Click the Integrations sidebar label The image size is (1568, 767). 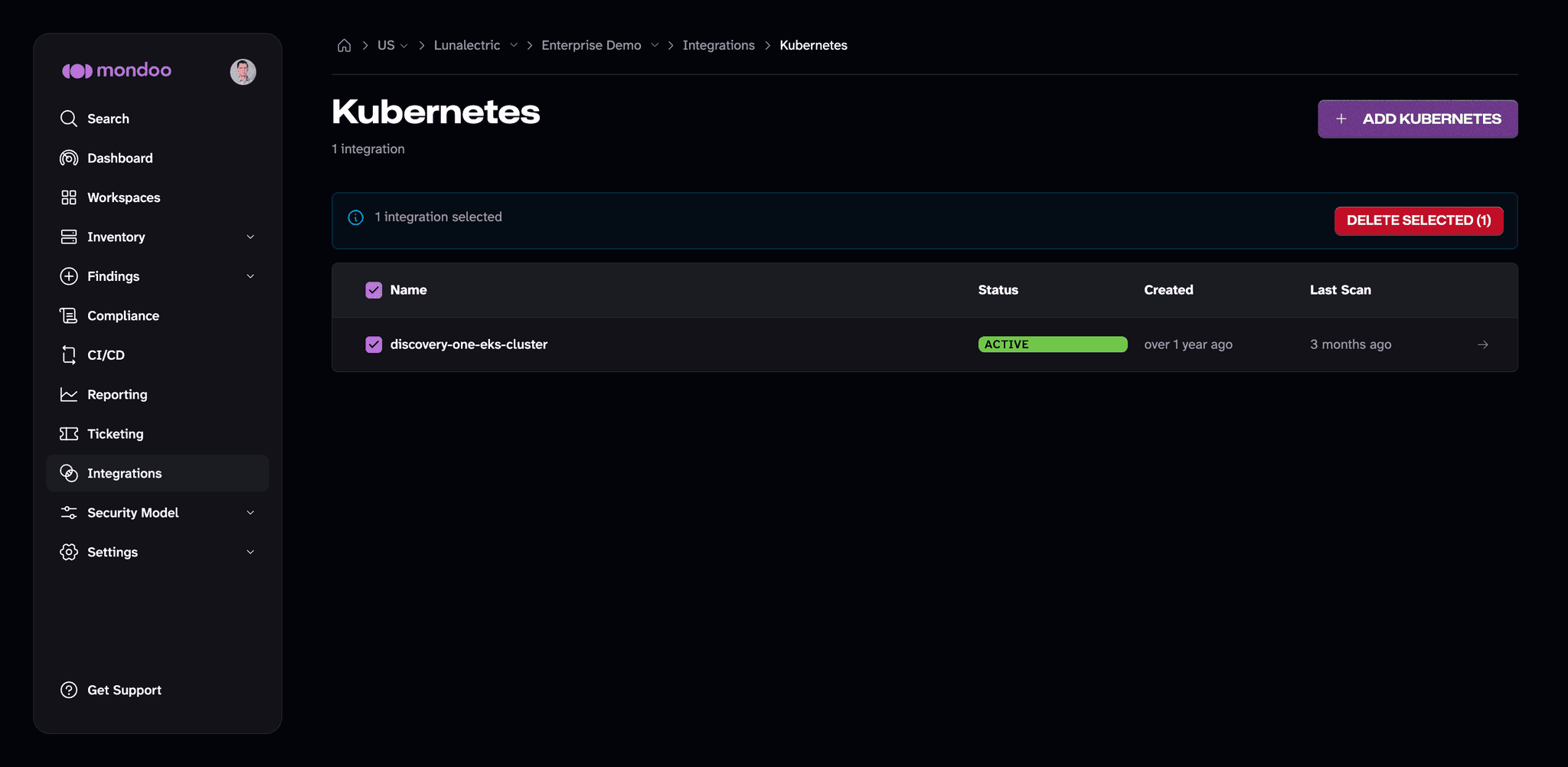tap(124, 473)
